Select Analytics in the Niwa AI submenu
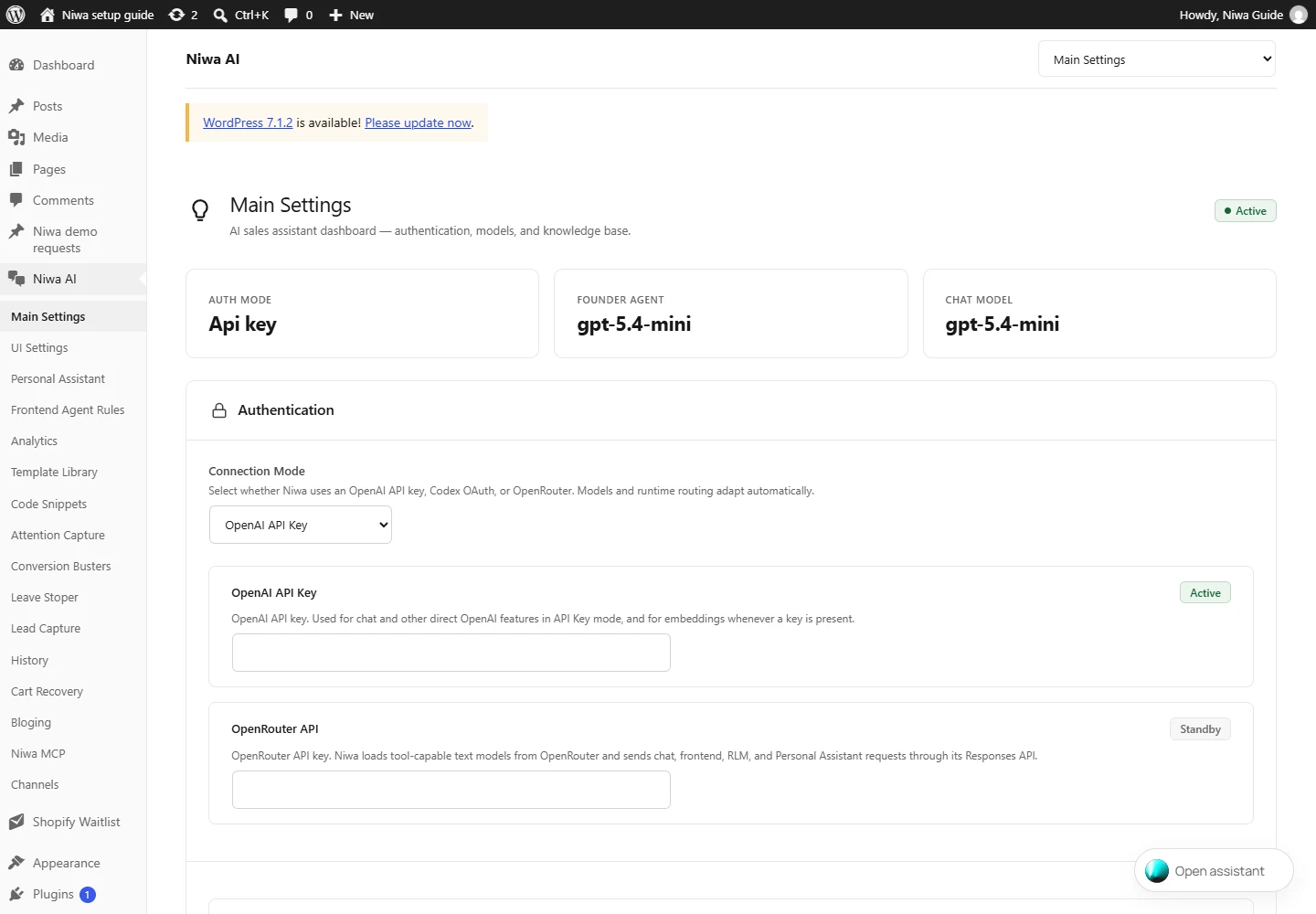The image size is (1316, 914). pos(34,441)
